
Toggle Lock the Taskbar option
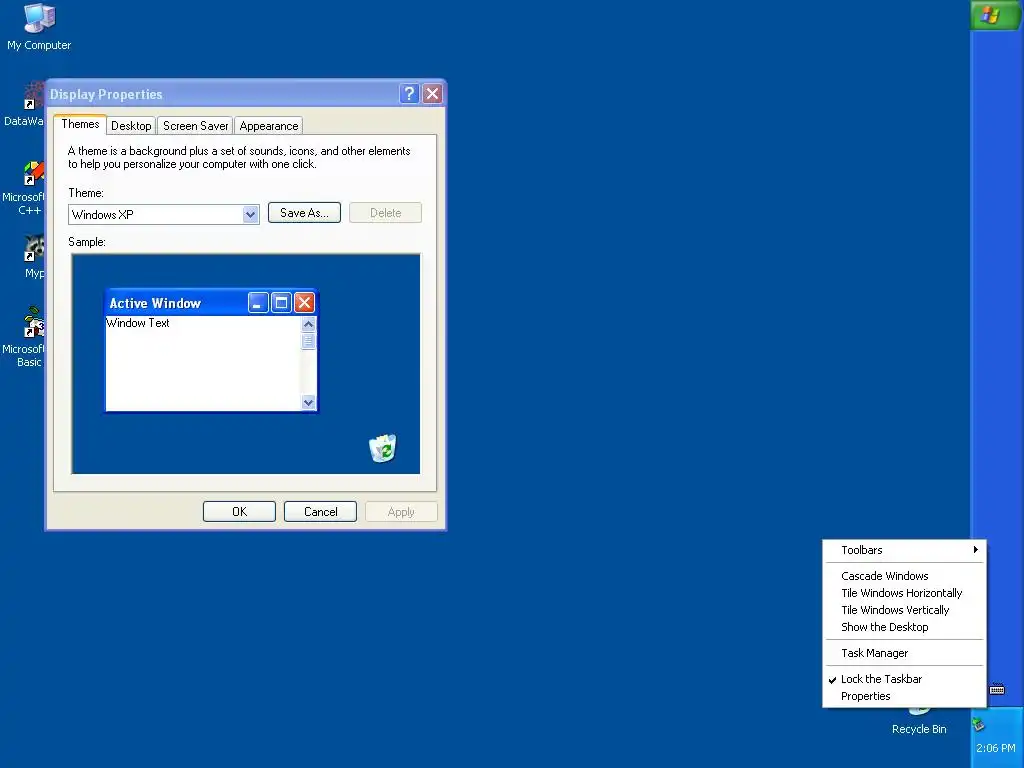point(904,679)
